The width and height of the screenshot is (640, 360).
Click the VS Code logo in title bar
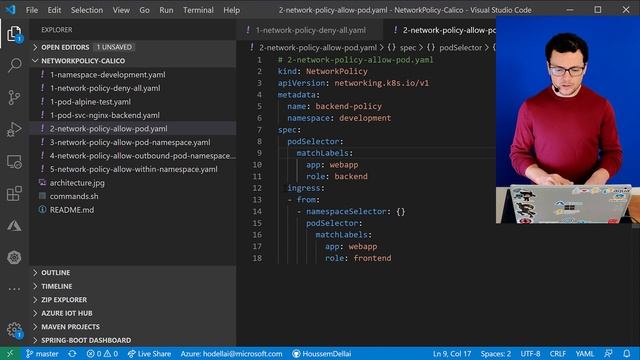pyautogui.click(x=11, y=9)
